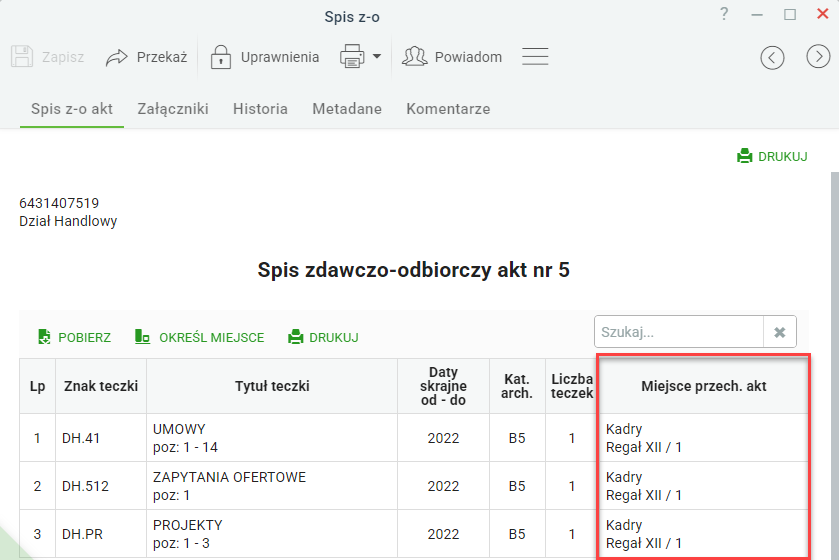Click the top-right DRUKUJ print link
This screenshot has height=560, width=839.
coord(772,156)
